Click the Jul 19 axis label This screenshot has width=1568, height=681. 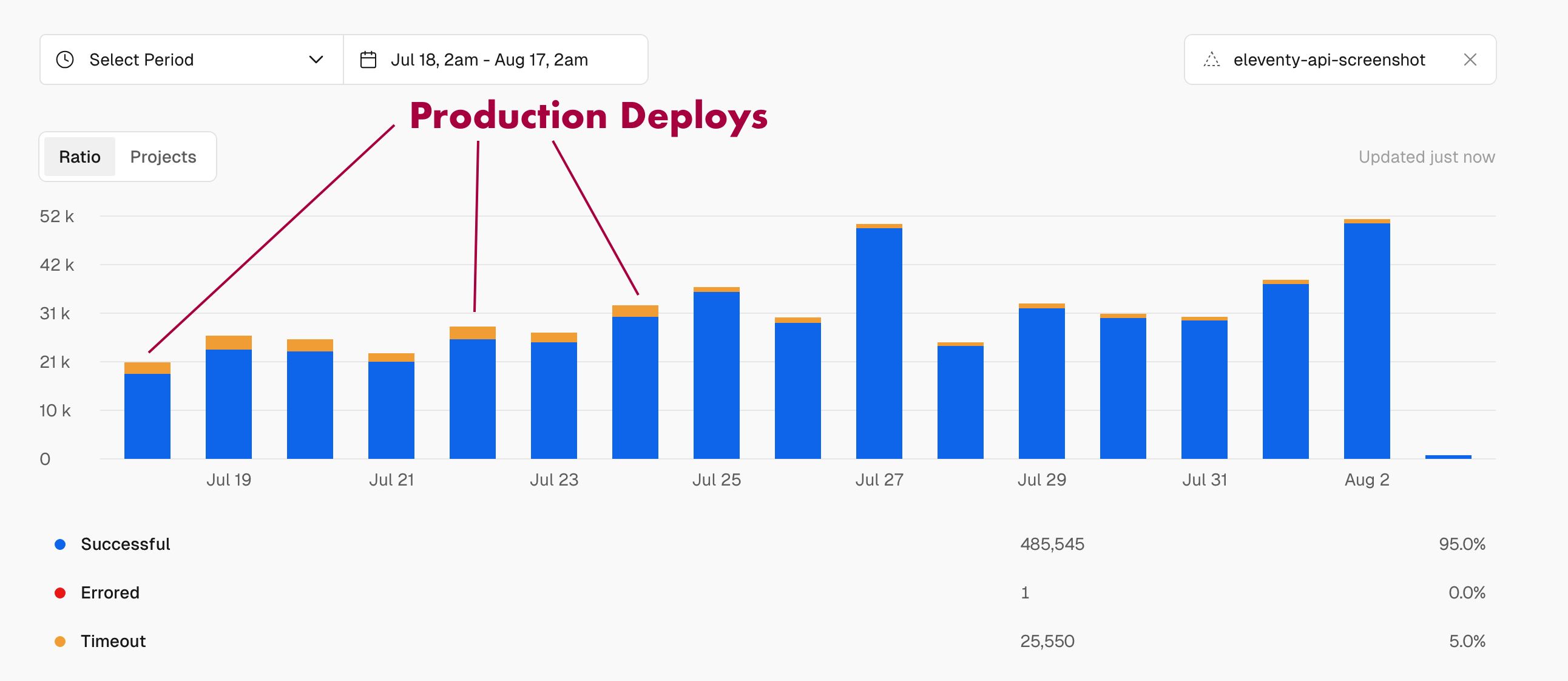coord(229,479)
